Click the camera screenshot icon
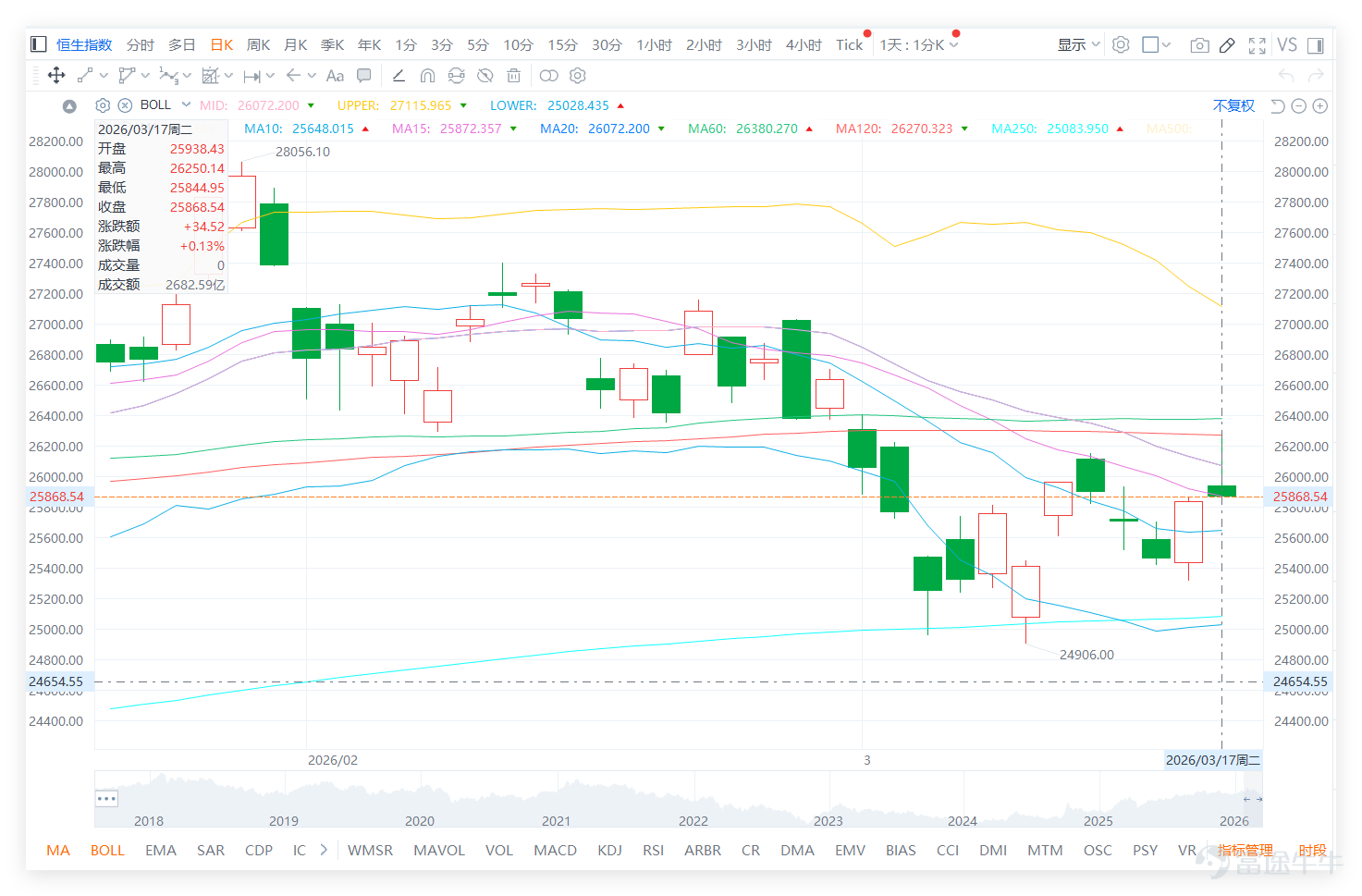The height and width of the screenshot is (896, 1362). (x=1200, y=45)
